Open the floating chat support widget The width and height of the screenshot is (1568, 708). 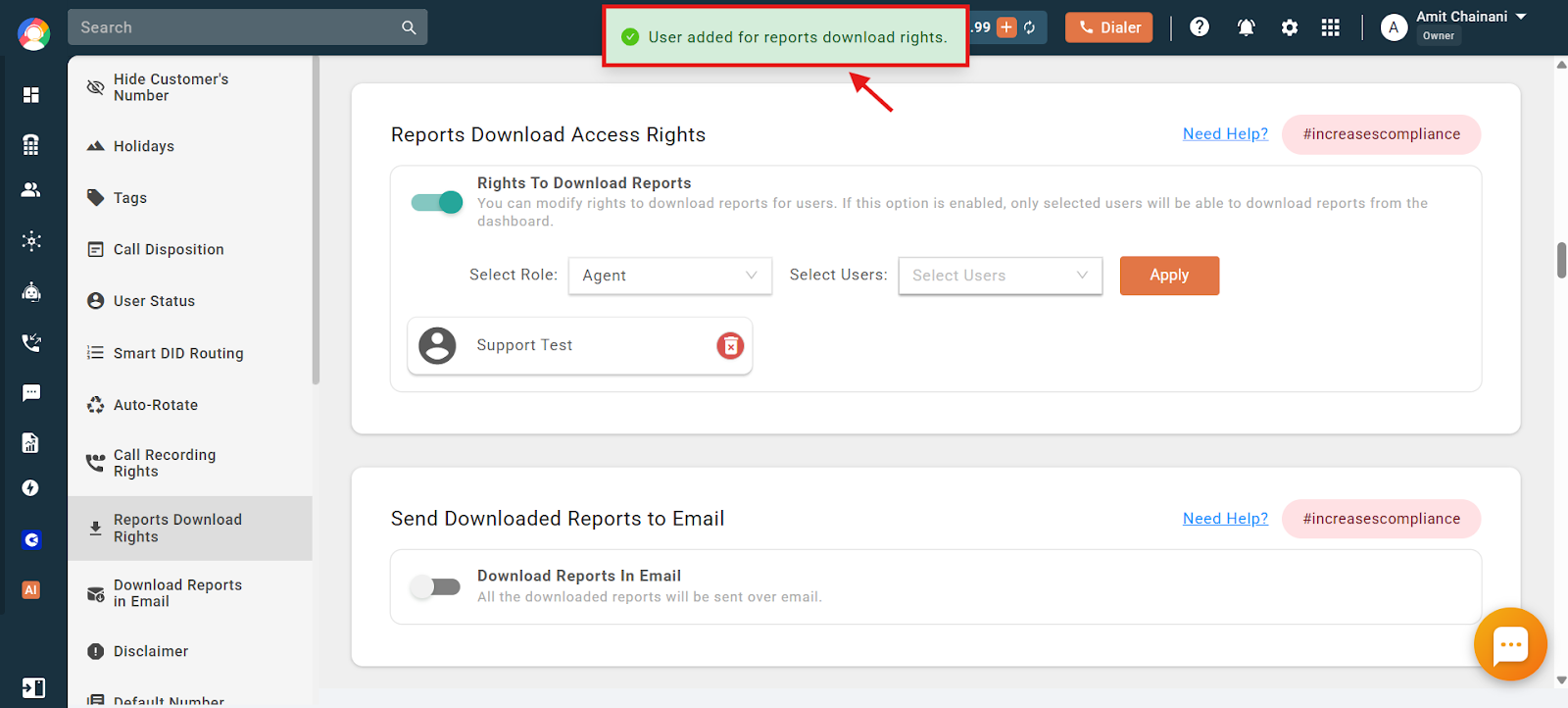click(1510, 644)
